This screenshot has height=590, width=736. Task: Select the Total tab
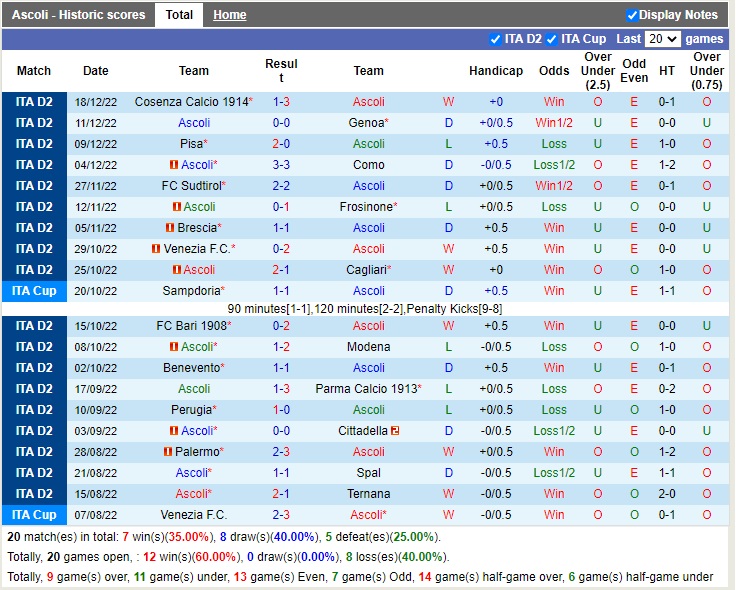[x=179, y=15]
